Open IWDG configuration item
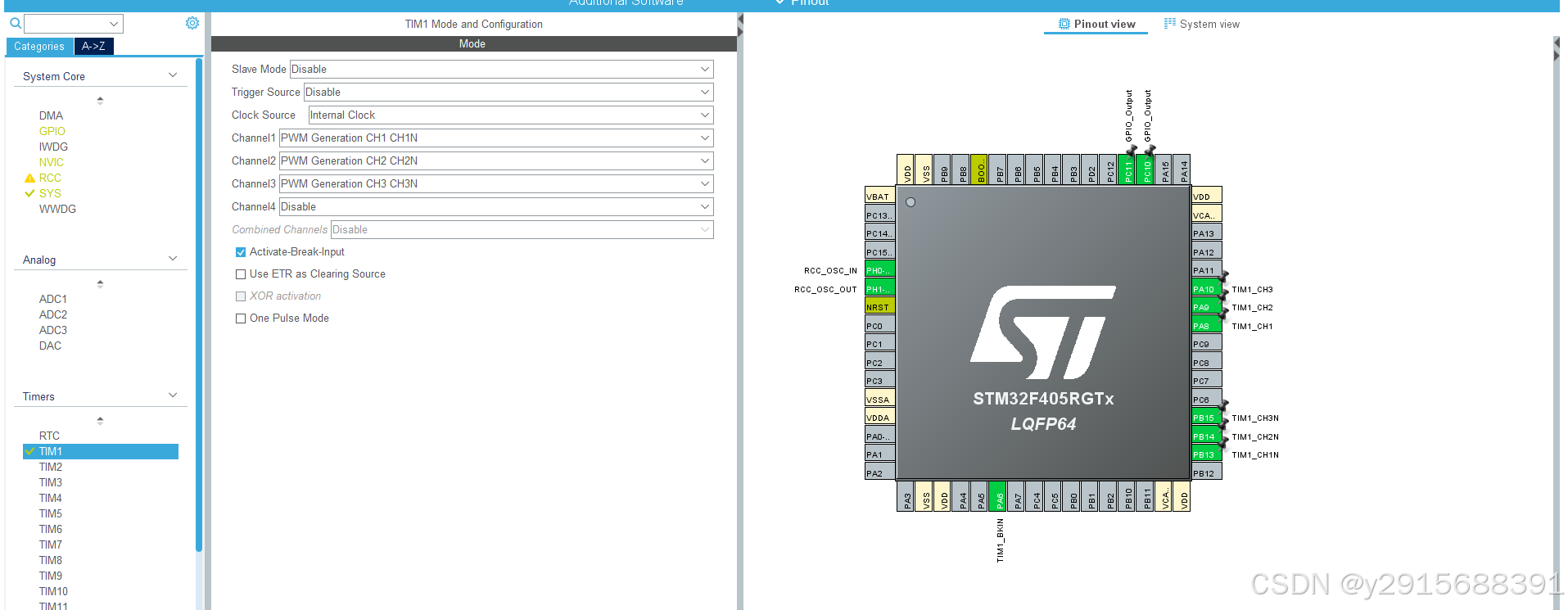 click(x=53, y=147)
